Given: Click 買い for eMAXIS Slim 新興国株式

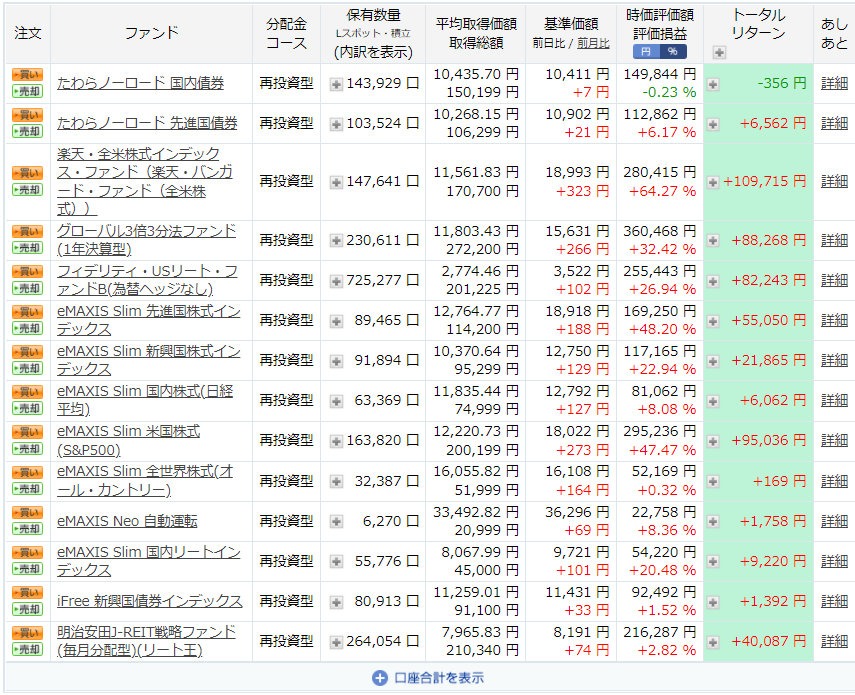Looking at the screenshot, I should pyautogui.click(x=27, y=352).
